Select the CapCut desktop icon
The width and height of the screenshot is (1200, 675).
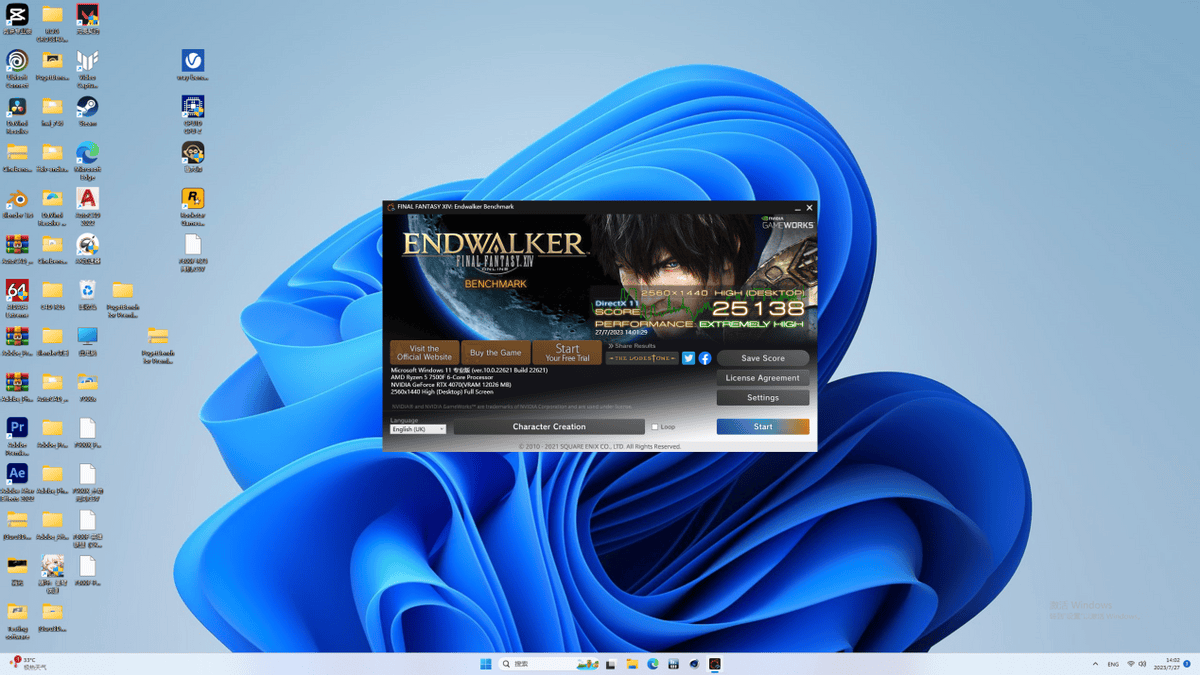pyautogui.click(x=17, y=18)
